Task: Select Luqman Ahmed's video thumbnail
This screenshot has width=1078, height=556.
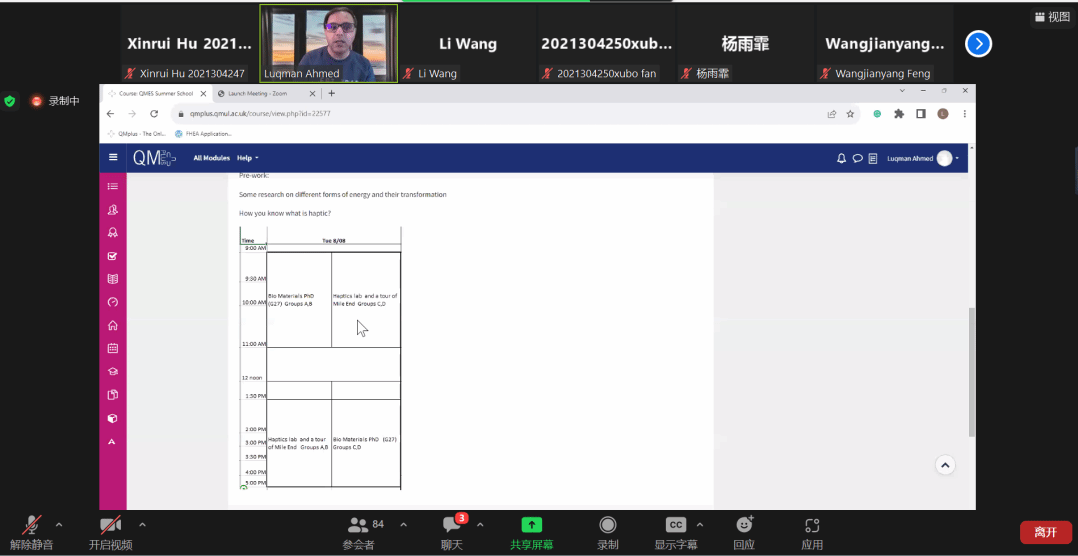Action: pyautogui.click(x=329, y=42)
